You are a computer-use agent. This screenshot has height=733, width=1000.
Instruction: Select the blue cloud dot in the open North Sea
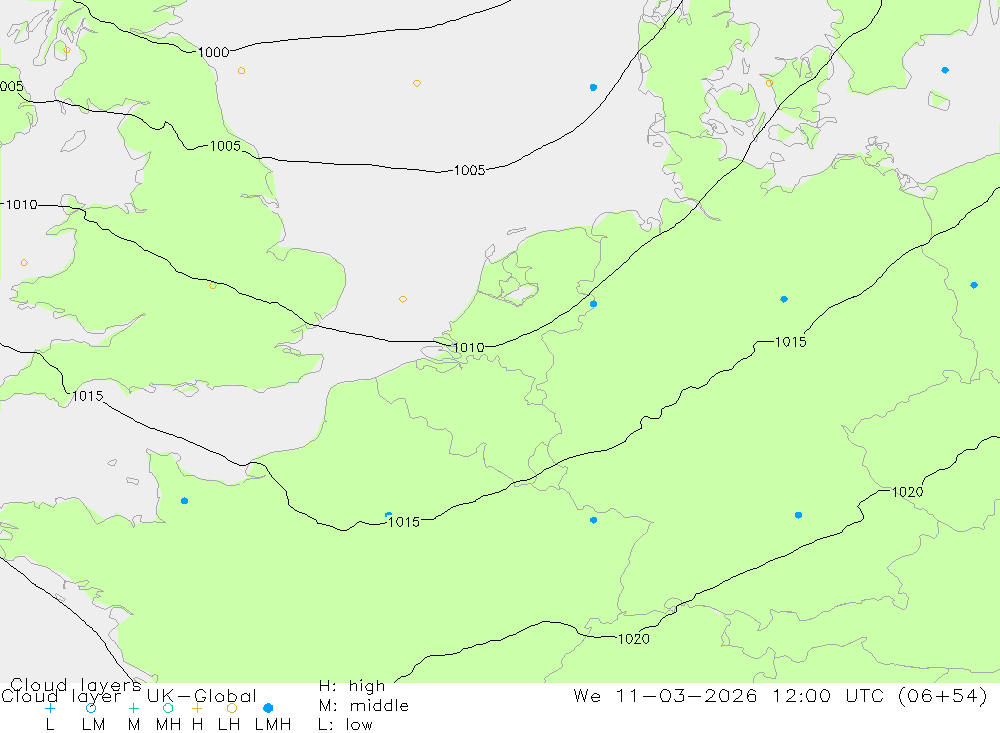[593, 87]
